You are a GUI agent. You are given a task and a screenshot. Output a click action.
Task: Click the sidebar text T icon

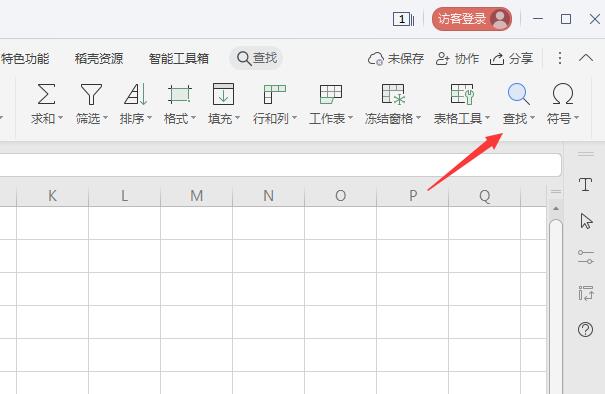(585, 185)
